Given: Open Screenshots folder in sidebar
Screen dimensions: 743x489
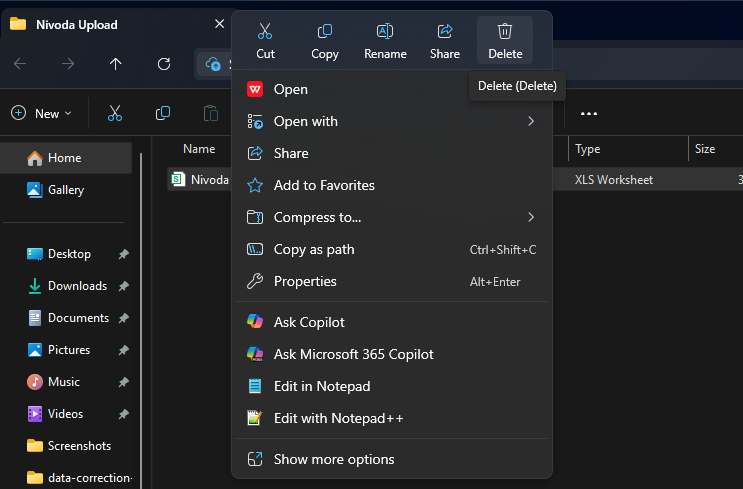Looking at the screenshot, I should (66, 446).
